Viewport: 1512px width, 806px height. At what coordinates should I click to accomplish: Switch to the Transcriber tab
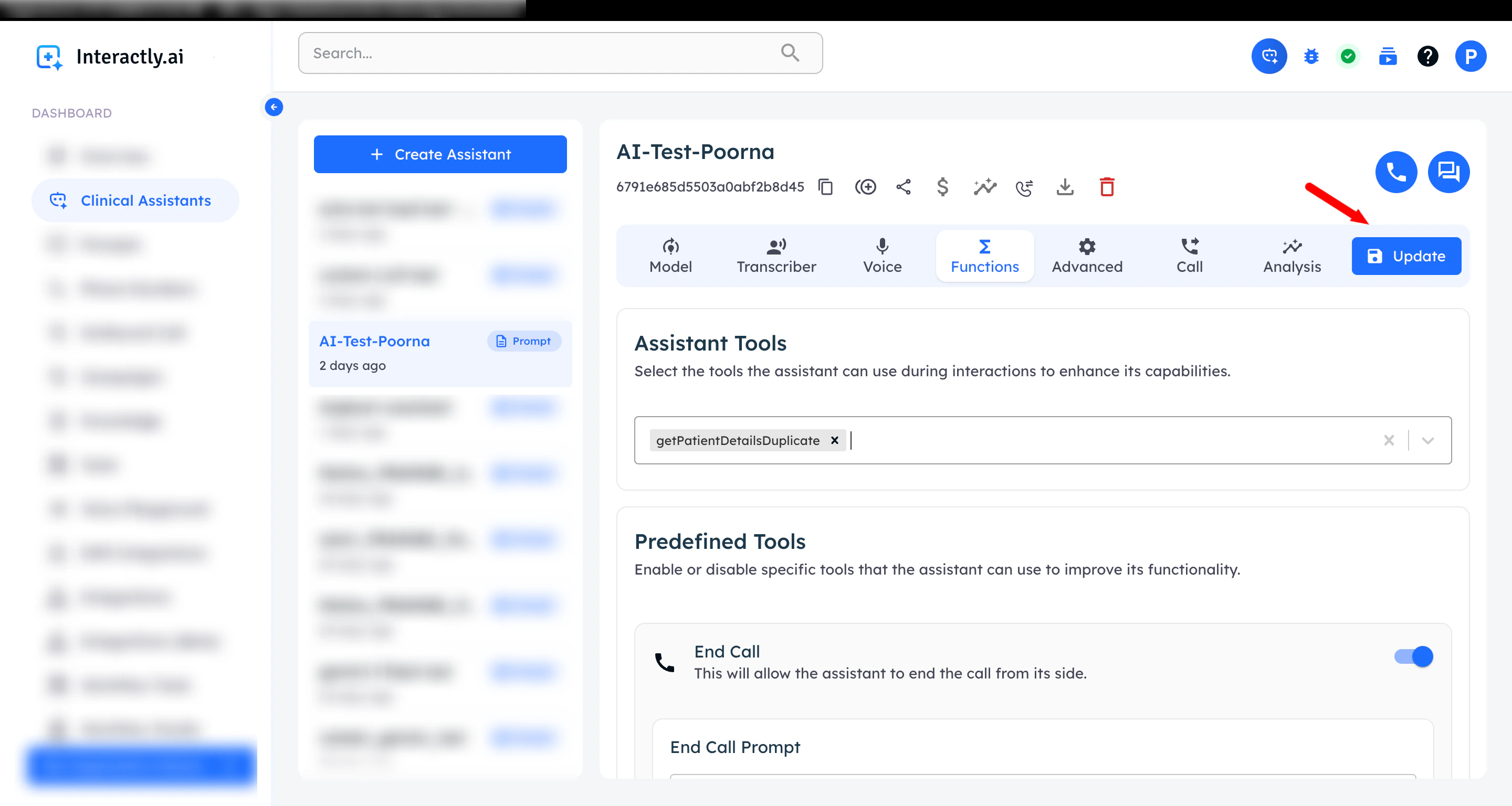tap(776, 256)
